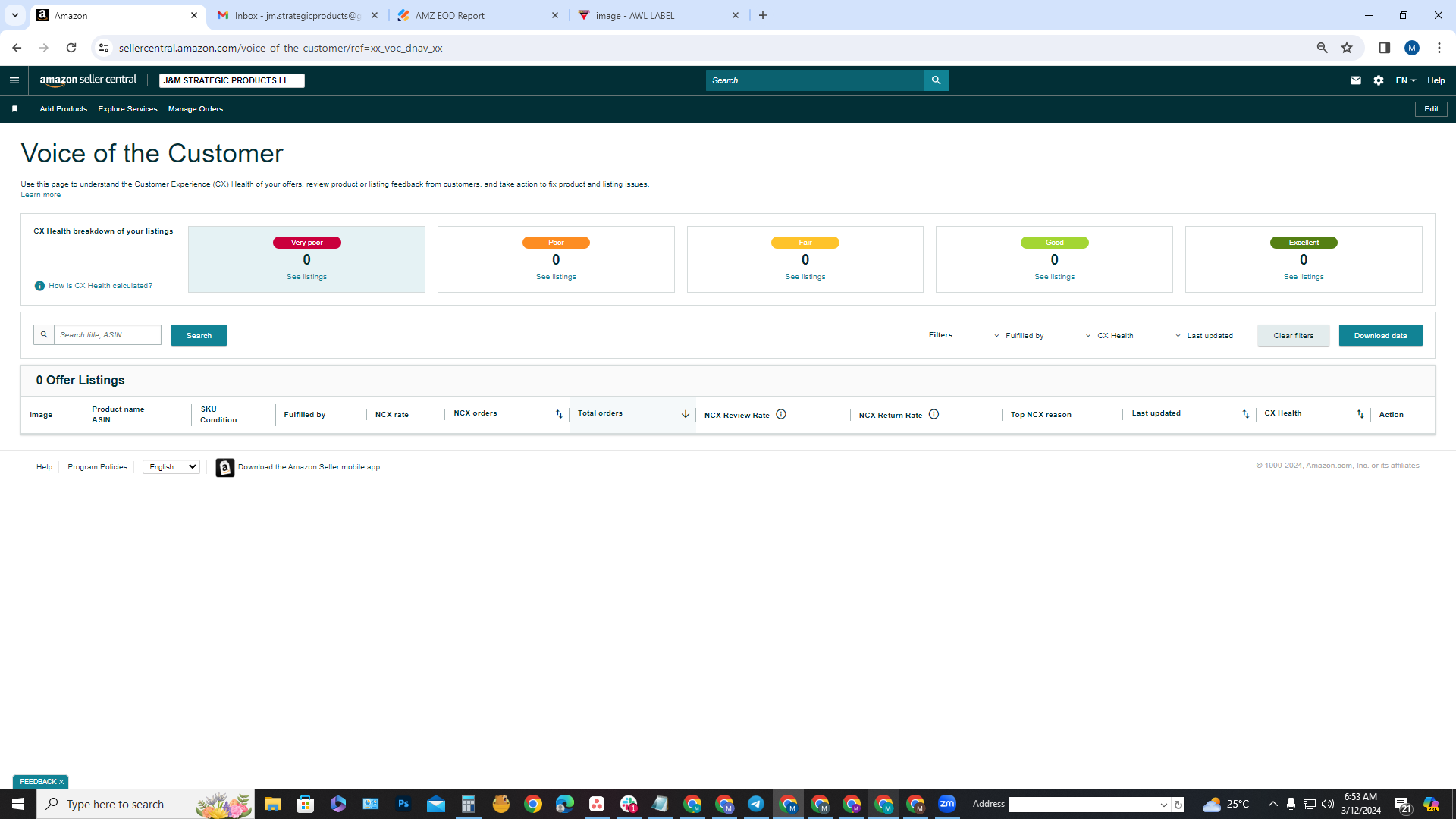Screen dimensions: 1456x819
Task: Click the zoom magnifier icon in the address bar
Action: click(1323, 48)
